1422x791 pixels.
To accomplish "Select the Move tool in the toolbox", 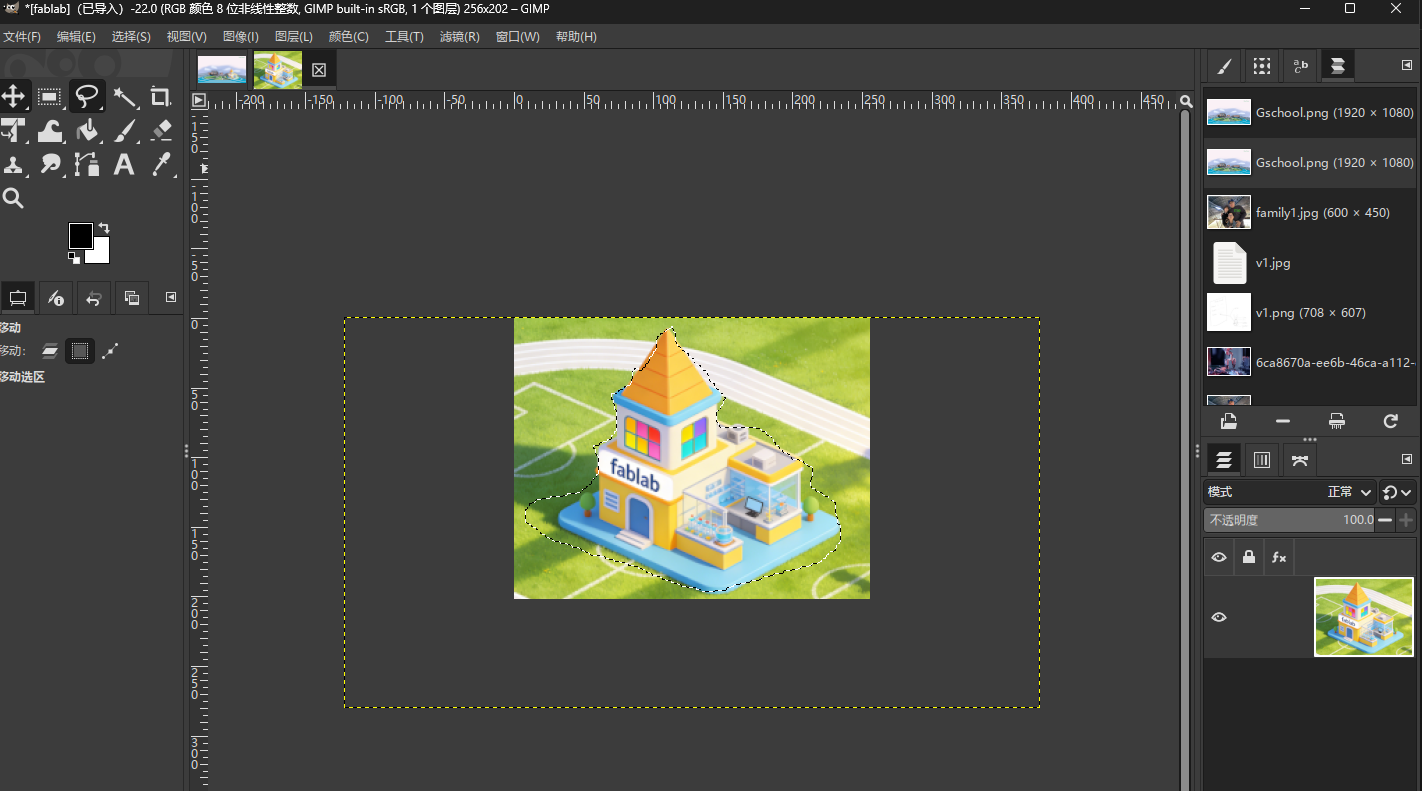I will click(13, 96).
